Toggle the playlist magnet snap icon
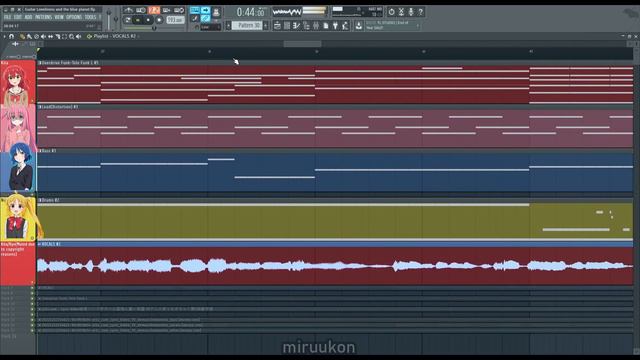Screen dimensions: 640x360 (11, 36)
